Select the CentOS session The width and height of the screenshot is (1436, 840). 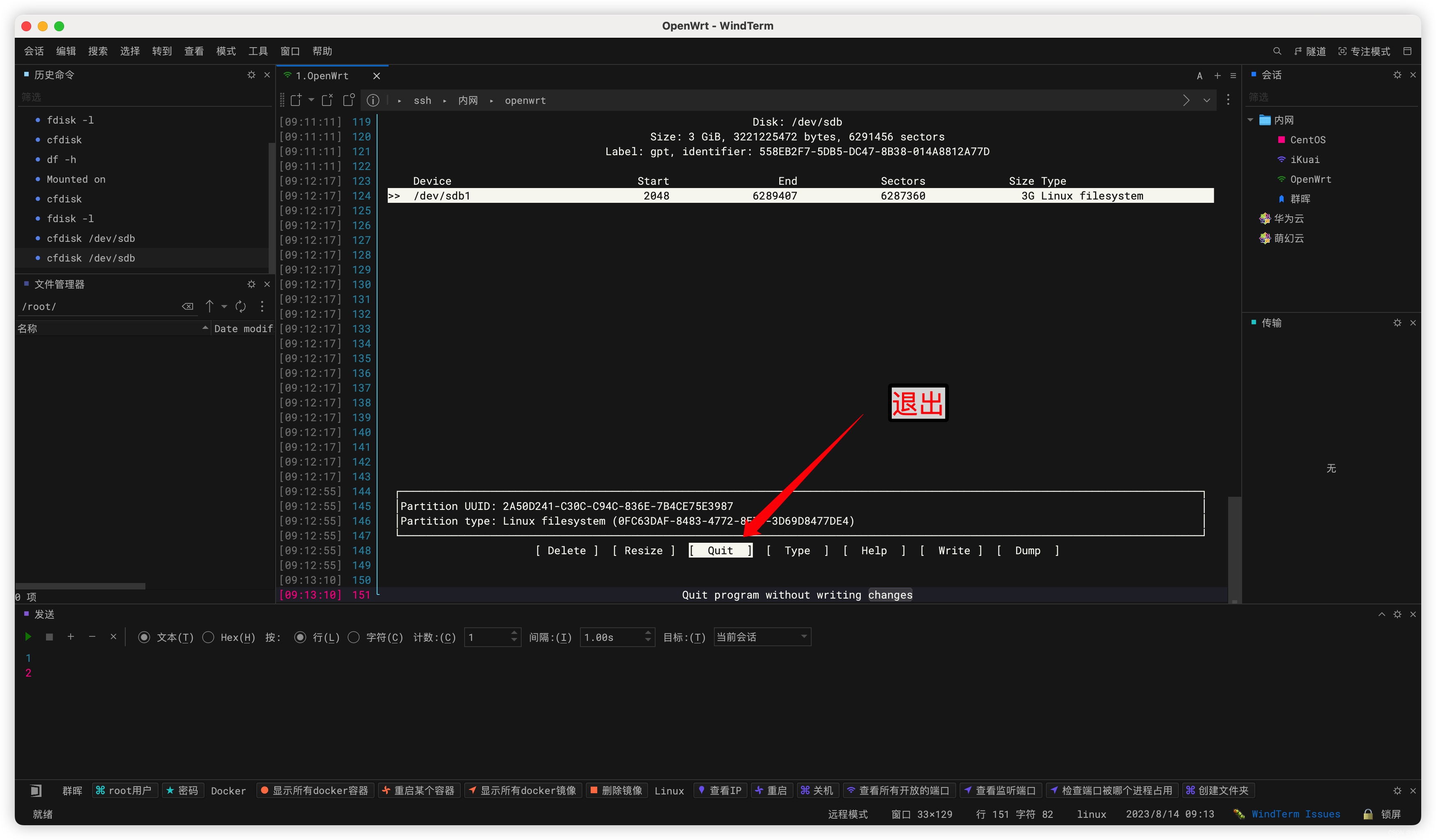click(x=1307, y=140)
